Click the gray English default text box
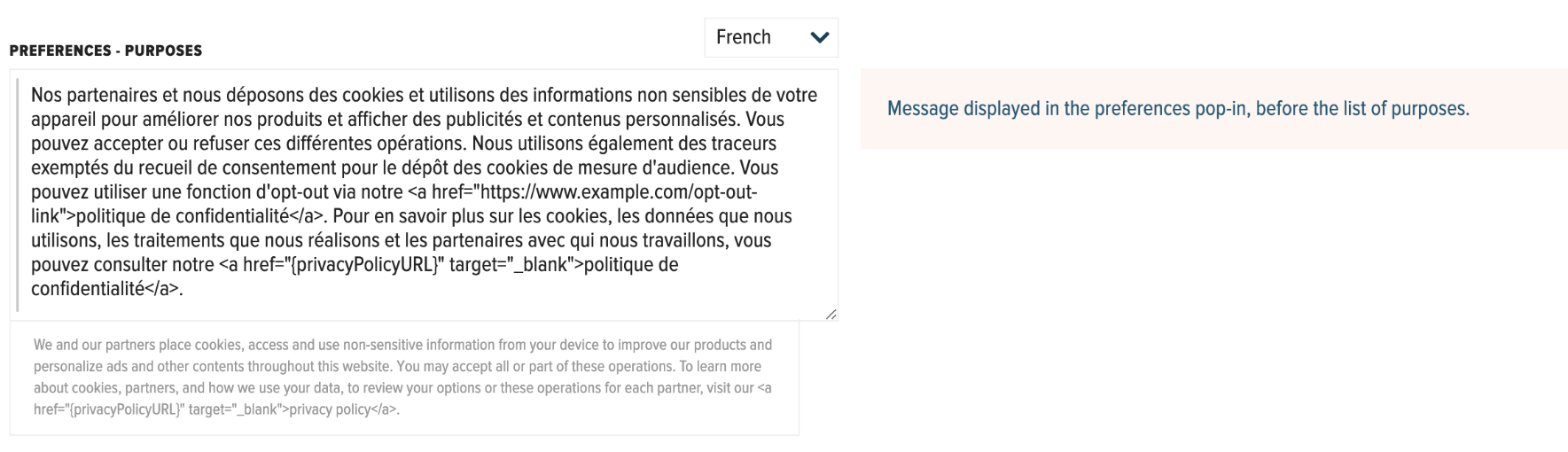1568x452 pixels. [404, 378]
